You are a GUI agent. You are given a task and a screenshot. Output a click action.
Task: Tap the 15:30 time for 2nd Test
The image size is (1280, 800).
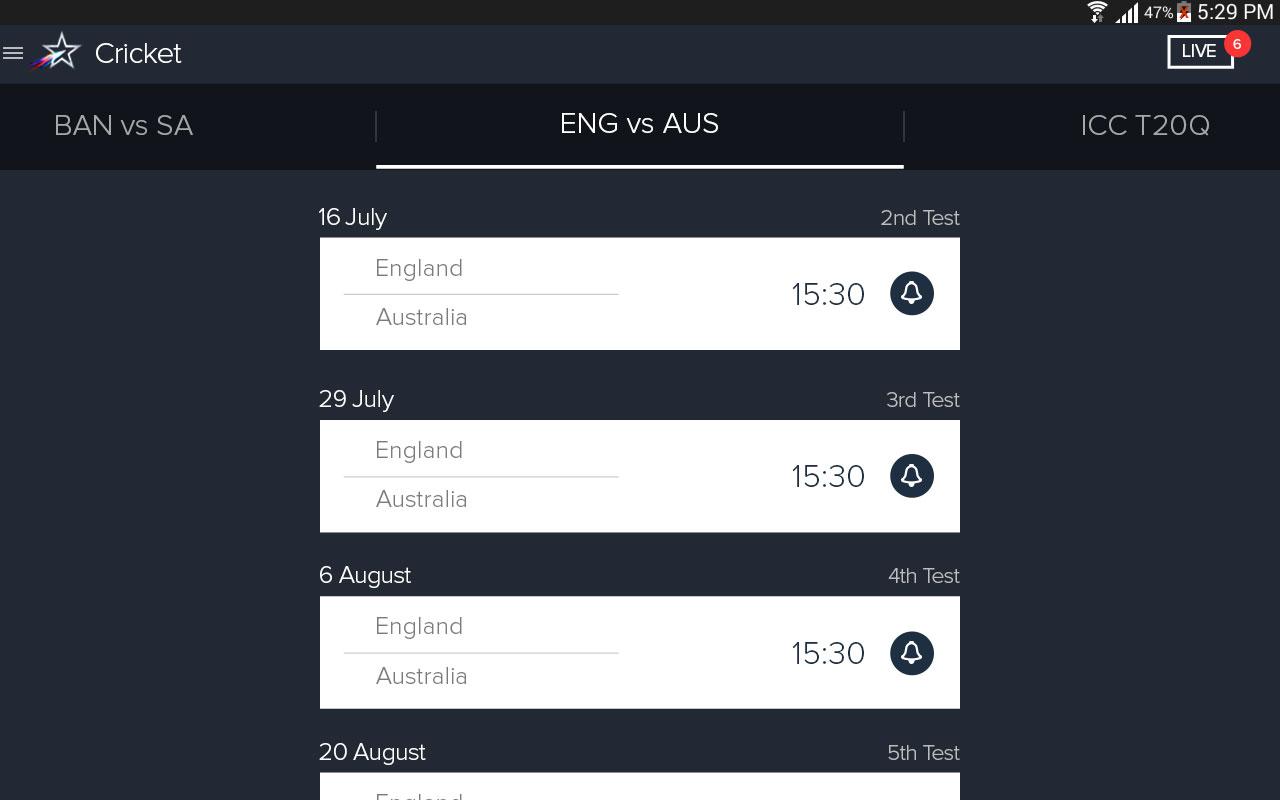[828, 294]
